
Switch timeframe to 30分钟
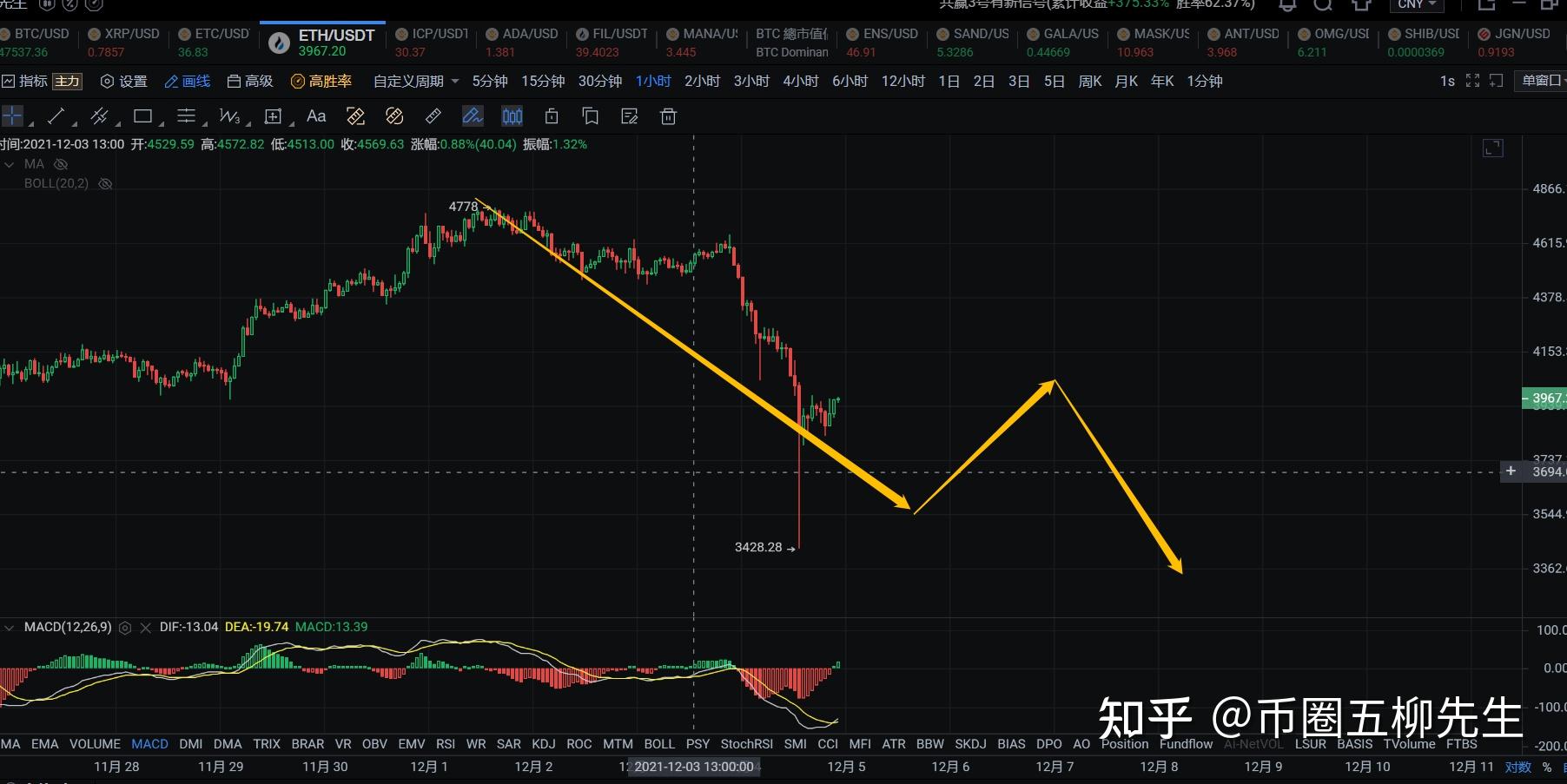coord(600,81)
